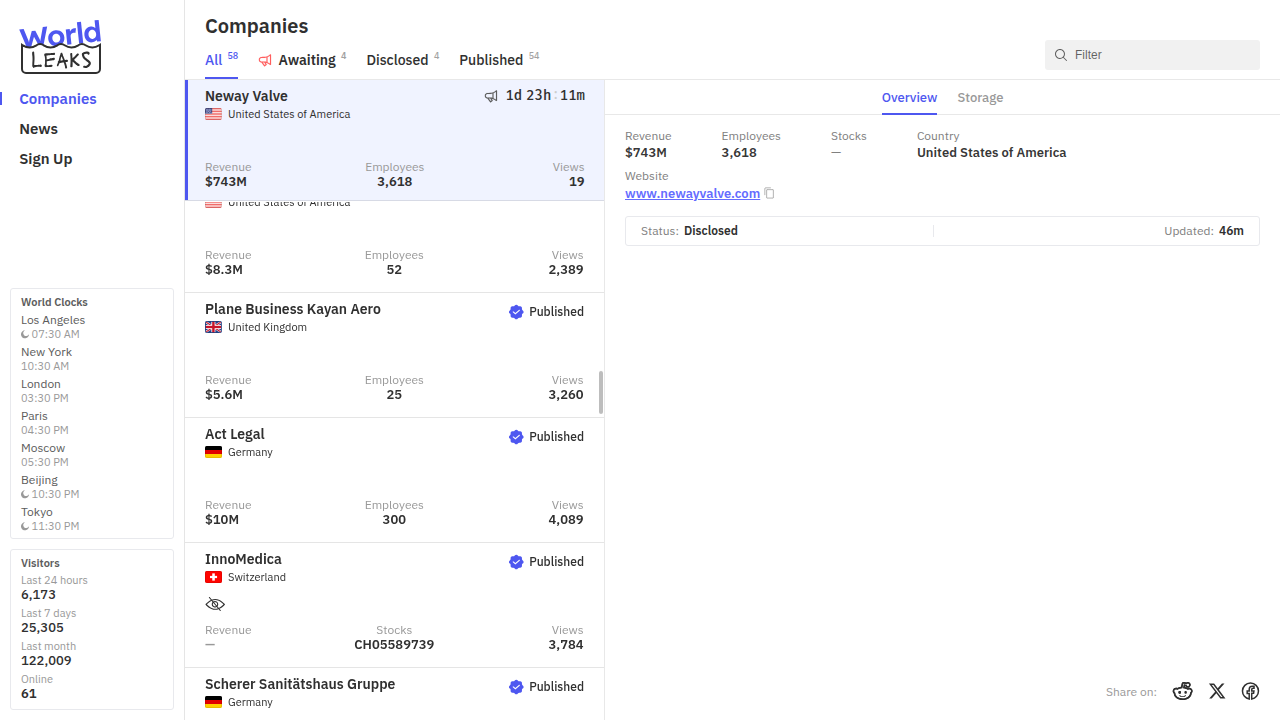Click the $743M revenue in Overview panel

pyautogui.click(x=646, y=153)
